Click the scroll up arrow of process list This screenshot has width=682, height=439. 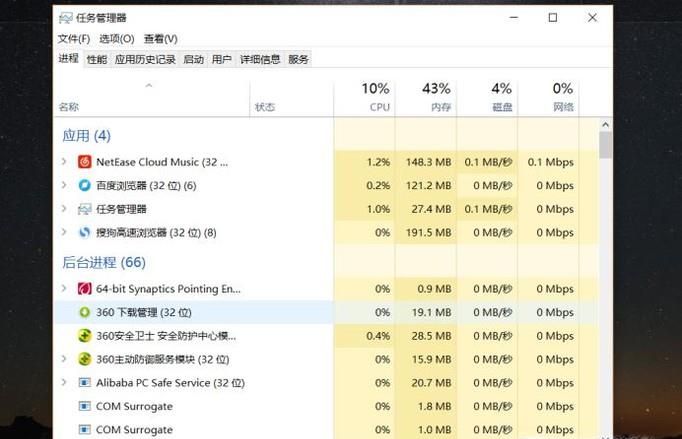605,125
